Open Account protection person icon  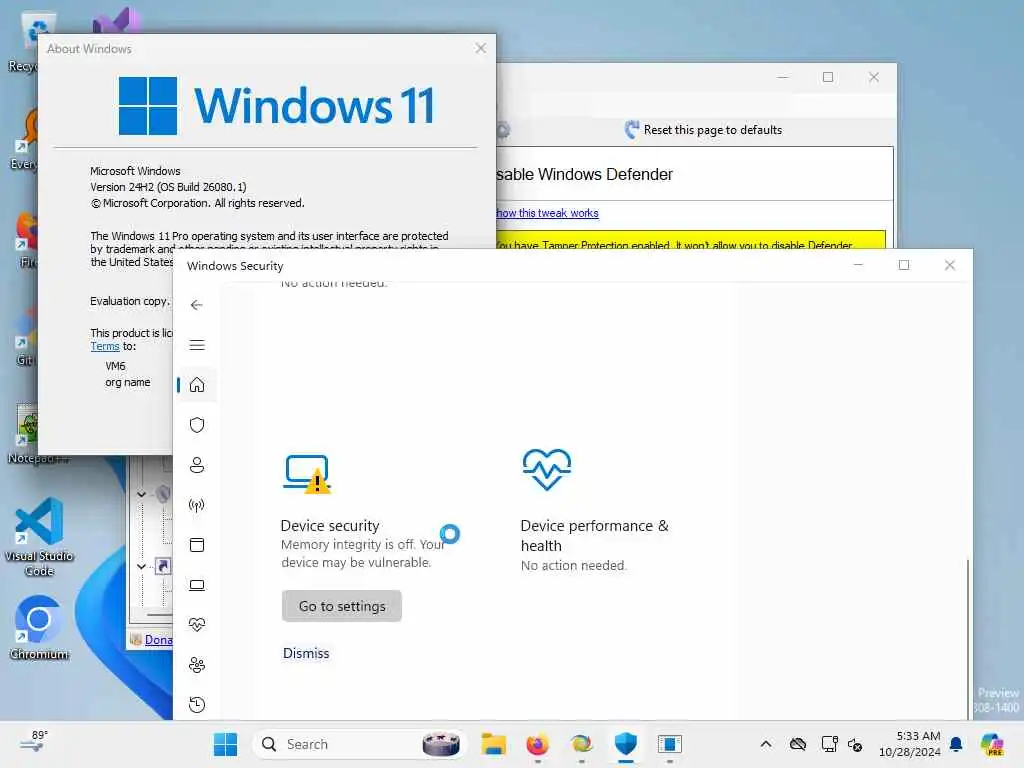coord(197,465)
